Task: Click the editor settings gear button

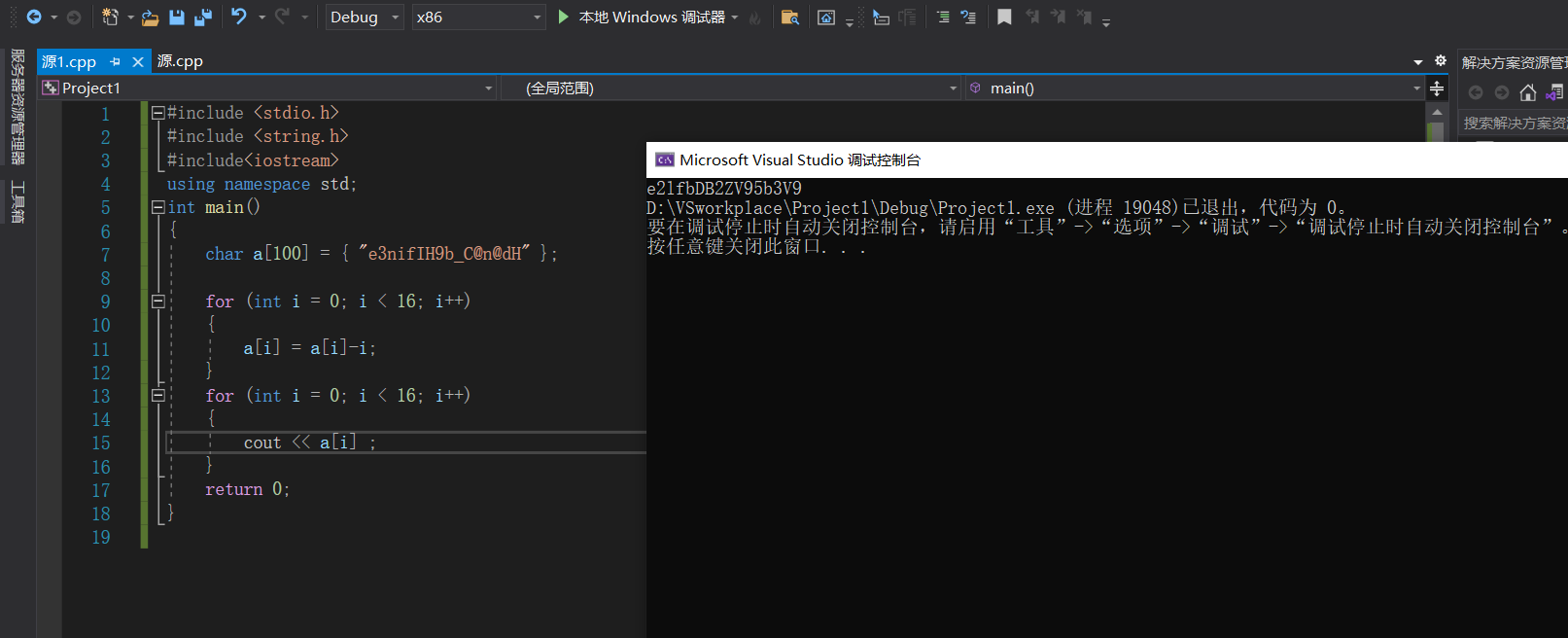Action: (x=1441, y=61)
